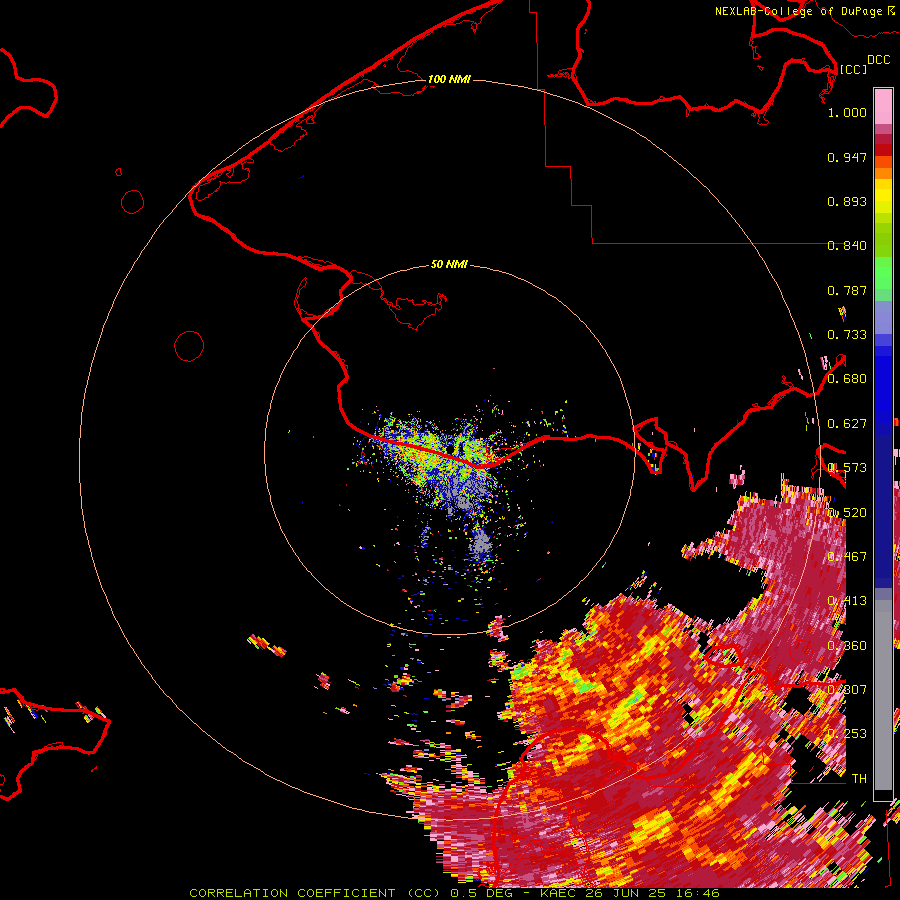900x900 pixels.
Task: Click the Correlation Coefficient caption at bottom
Action: click(x=454, y=893)
